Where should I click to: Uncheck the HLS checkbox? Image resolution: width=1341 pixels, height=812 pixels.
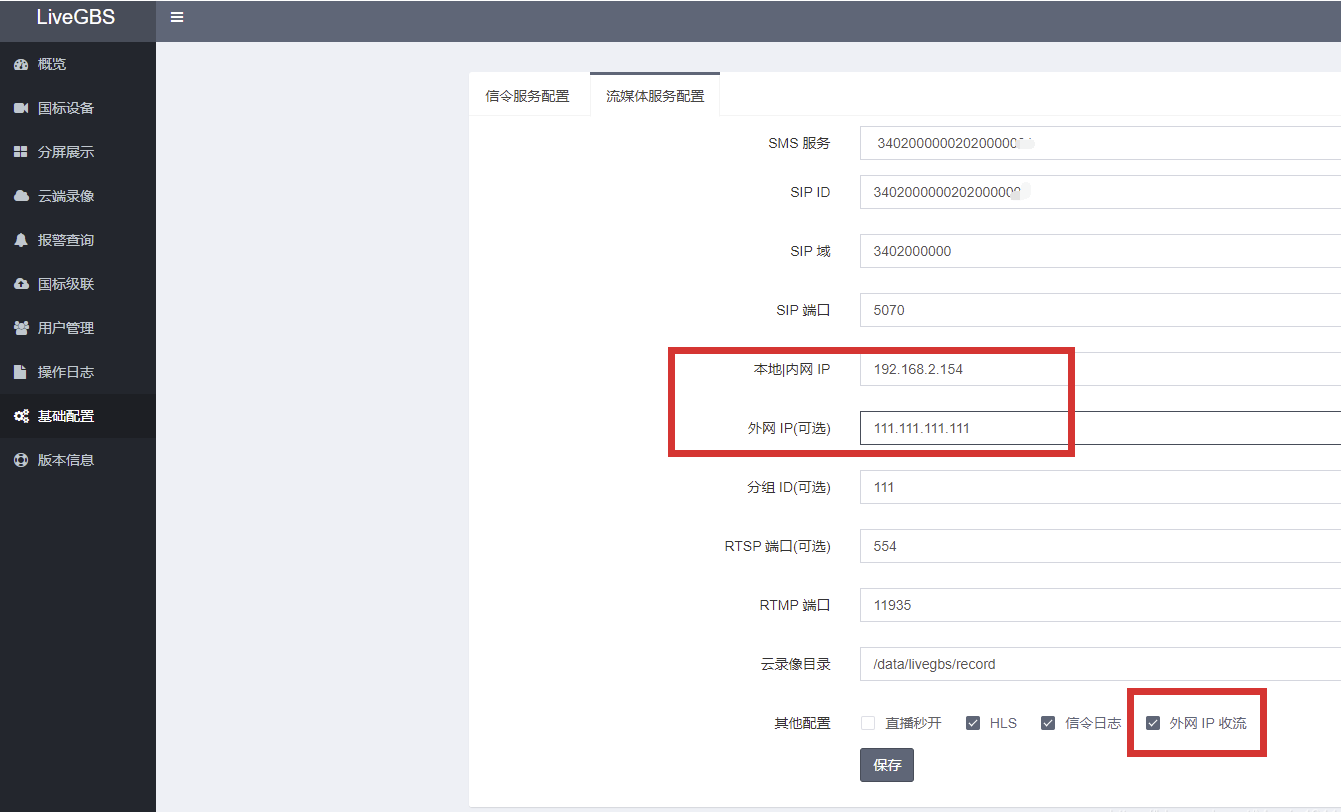(x=973, y=723)
